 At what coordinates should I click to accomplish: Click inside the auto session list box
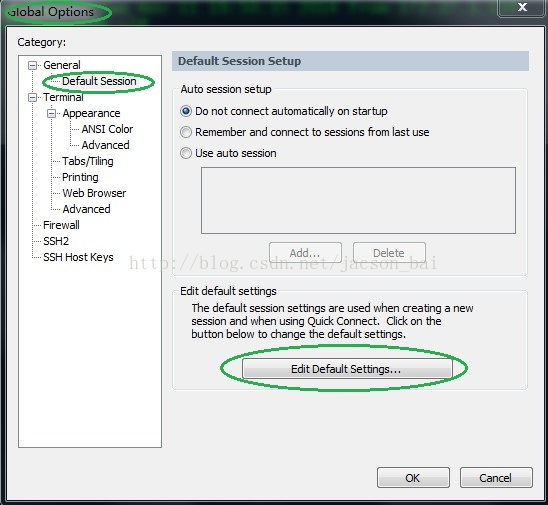tap(358, 200)
